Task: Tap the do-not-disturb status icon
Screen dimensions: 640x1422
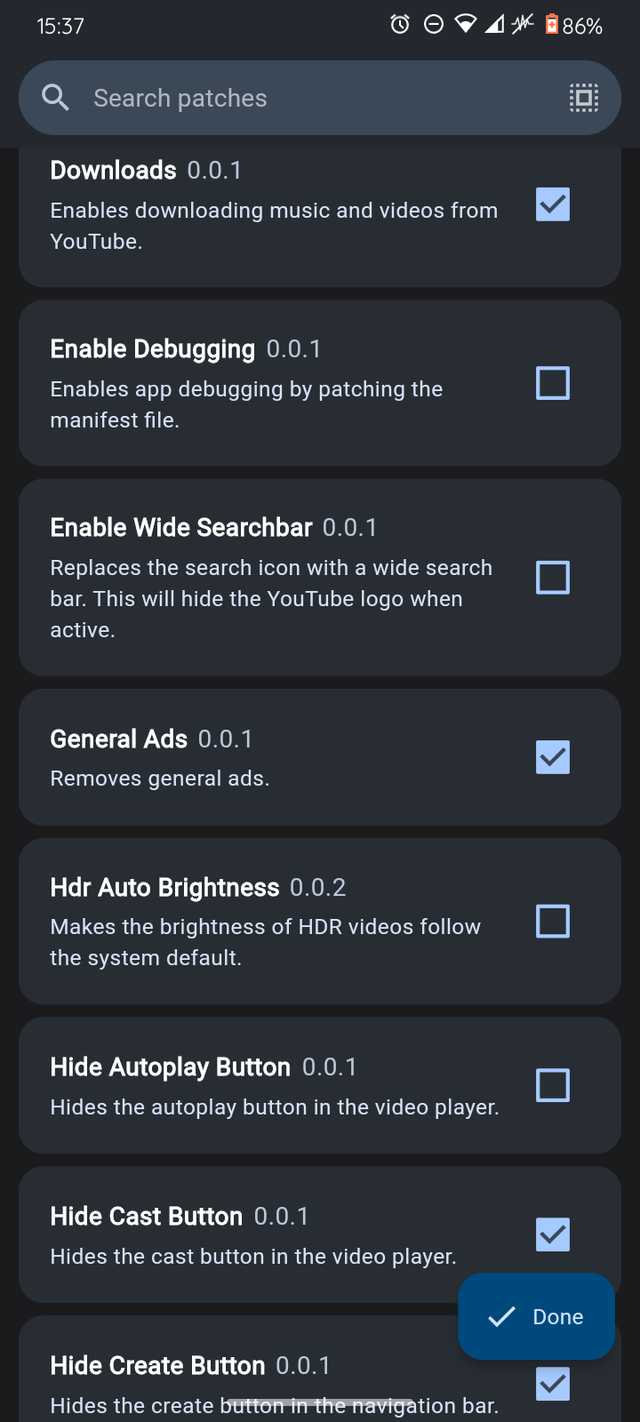Action: pos(433,25)
